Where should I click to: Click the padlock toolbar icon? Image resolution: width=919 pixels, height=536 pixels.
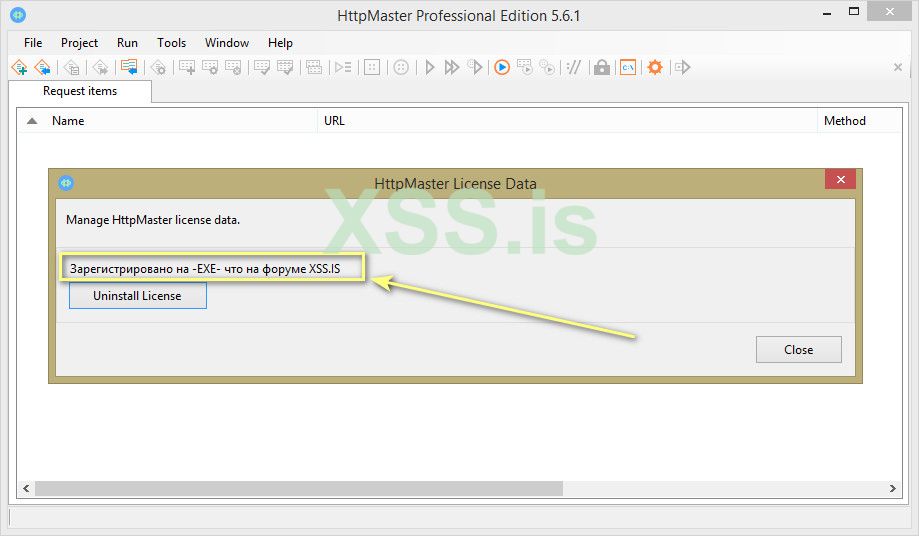(602, 67)
